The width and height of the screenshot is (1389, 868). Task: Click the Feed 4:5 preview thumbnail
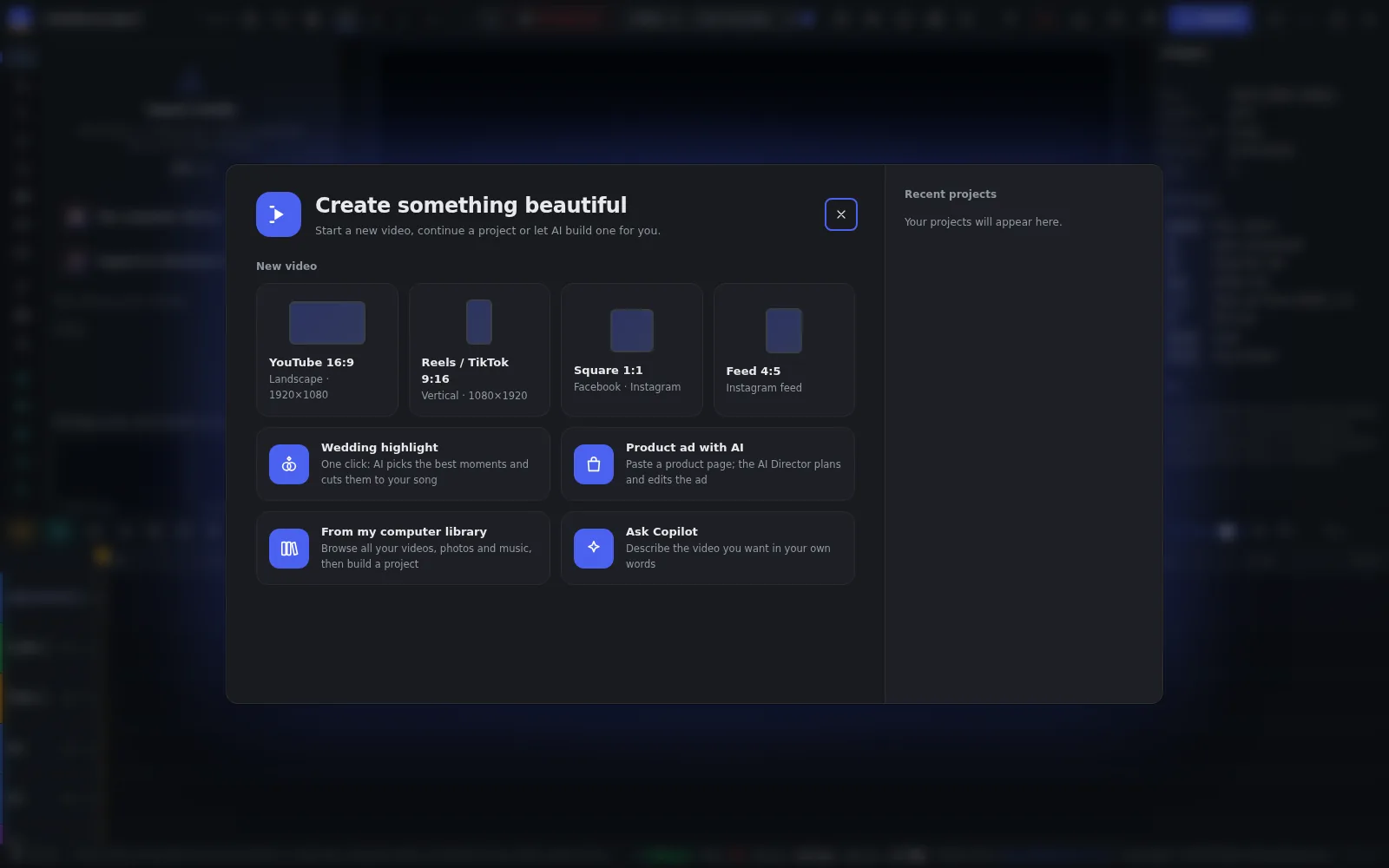click(784, 331)
